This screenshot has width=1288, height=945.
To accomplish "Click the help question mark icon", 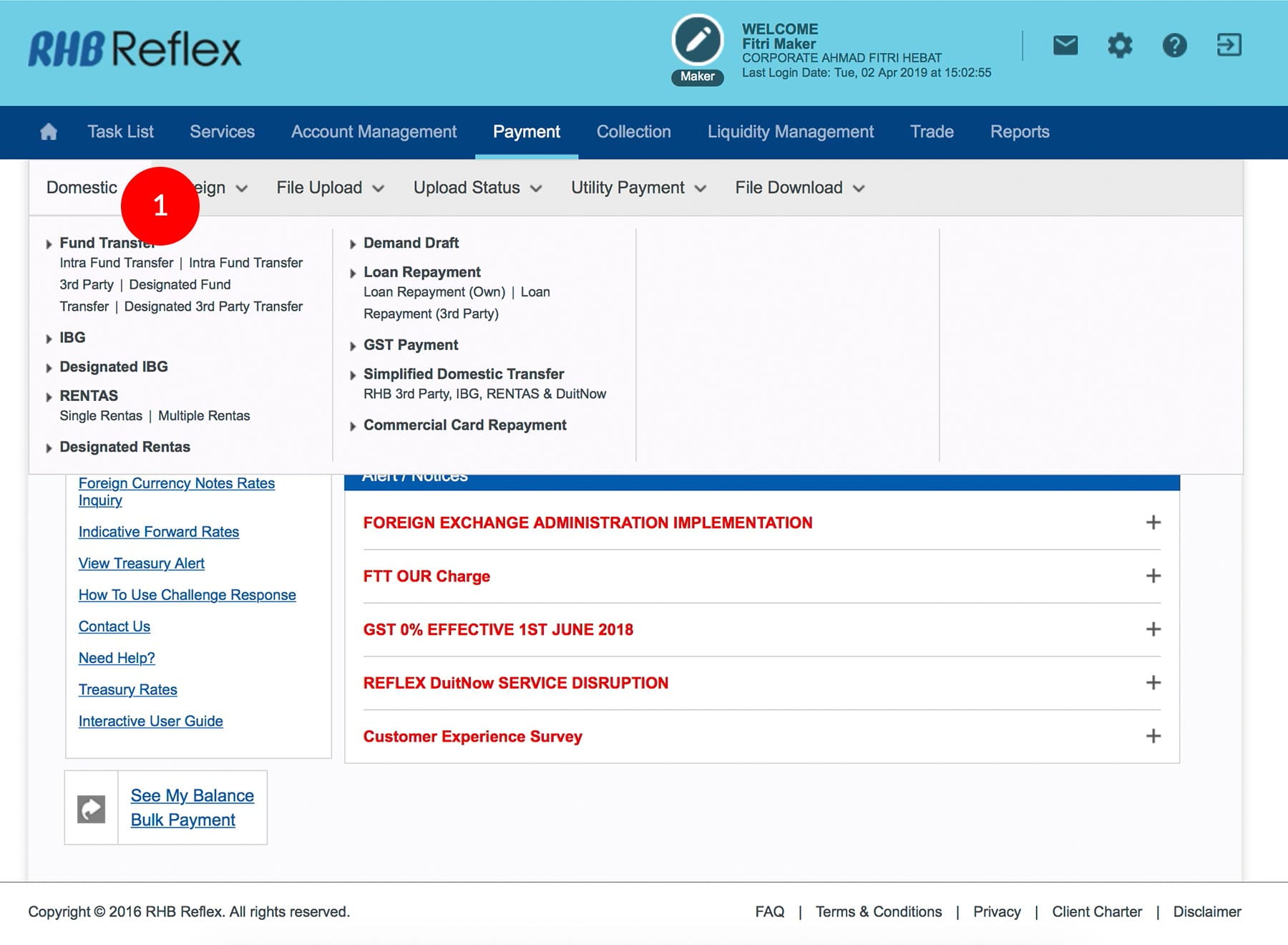I will 1174,46.
